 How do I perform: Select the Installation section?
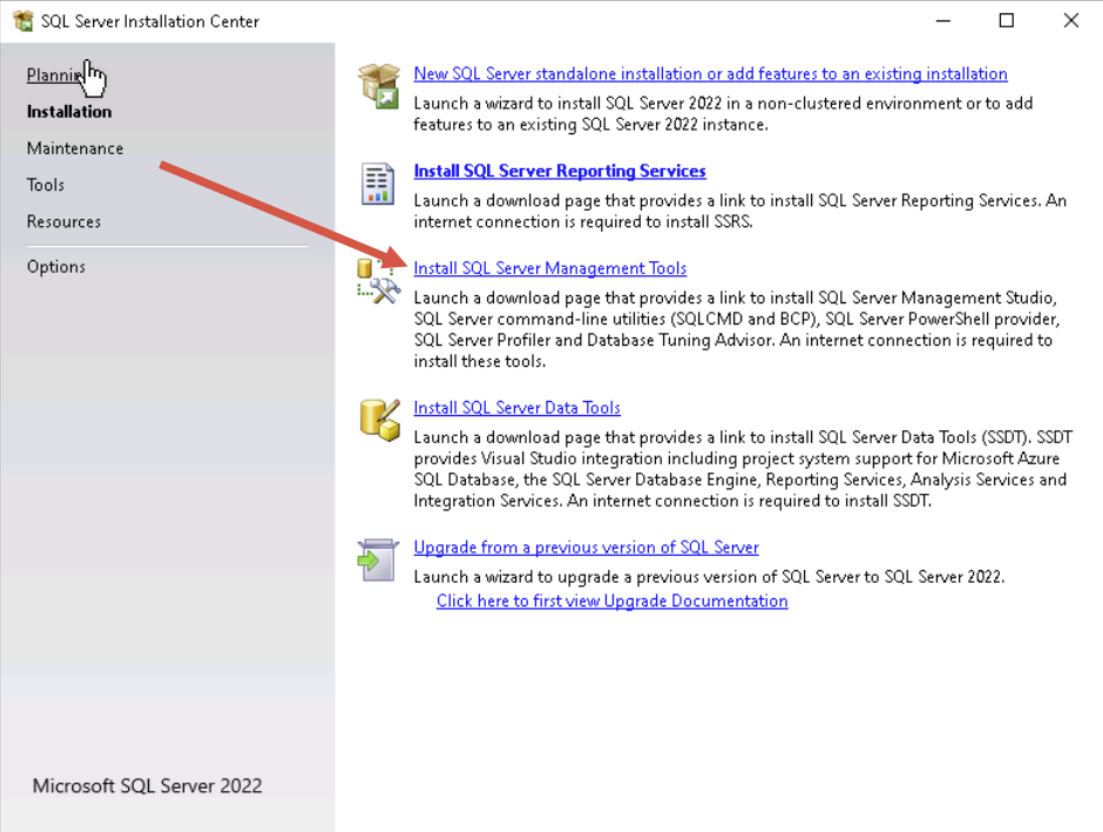pyautogui.click(x=69, y=112)
